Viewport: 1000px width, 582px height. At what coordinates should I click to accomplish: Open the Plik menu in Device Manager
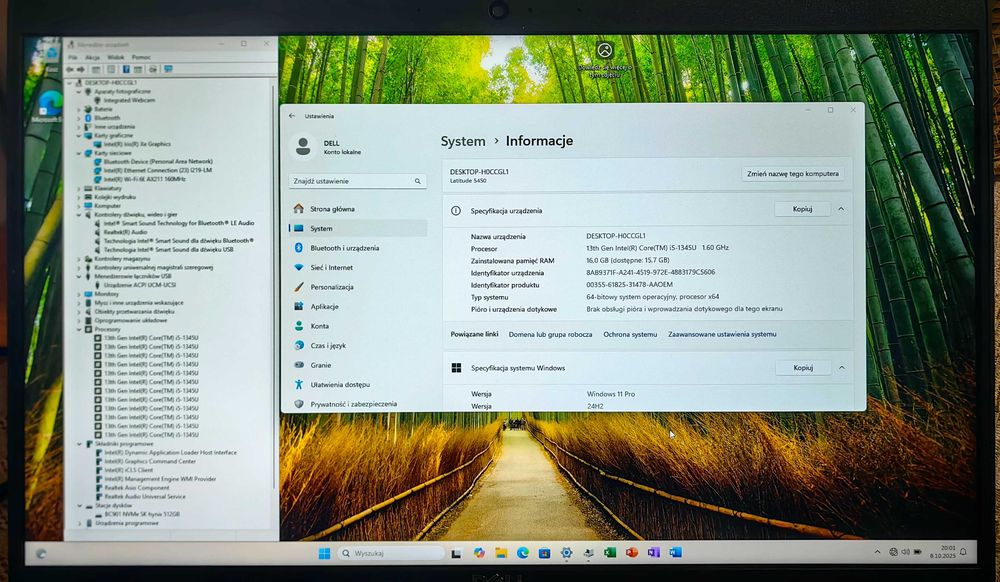point(73,57)
